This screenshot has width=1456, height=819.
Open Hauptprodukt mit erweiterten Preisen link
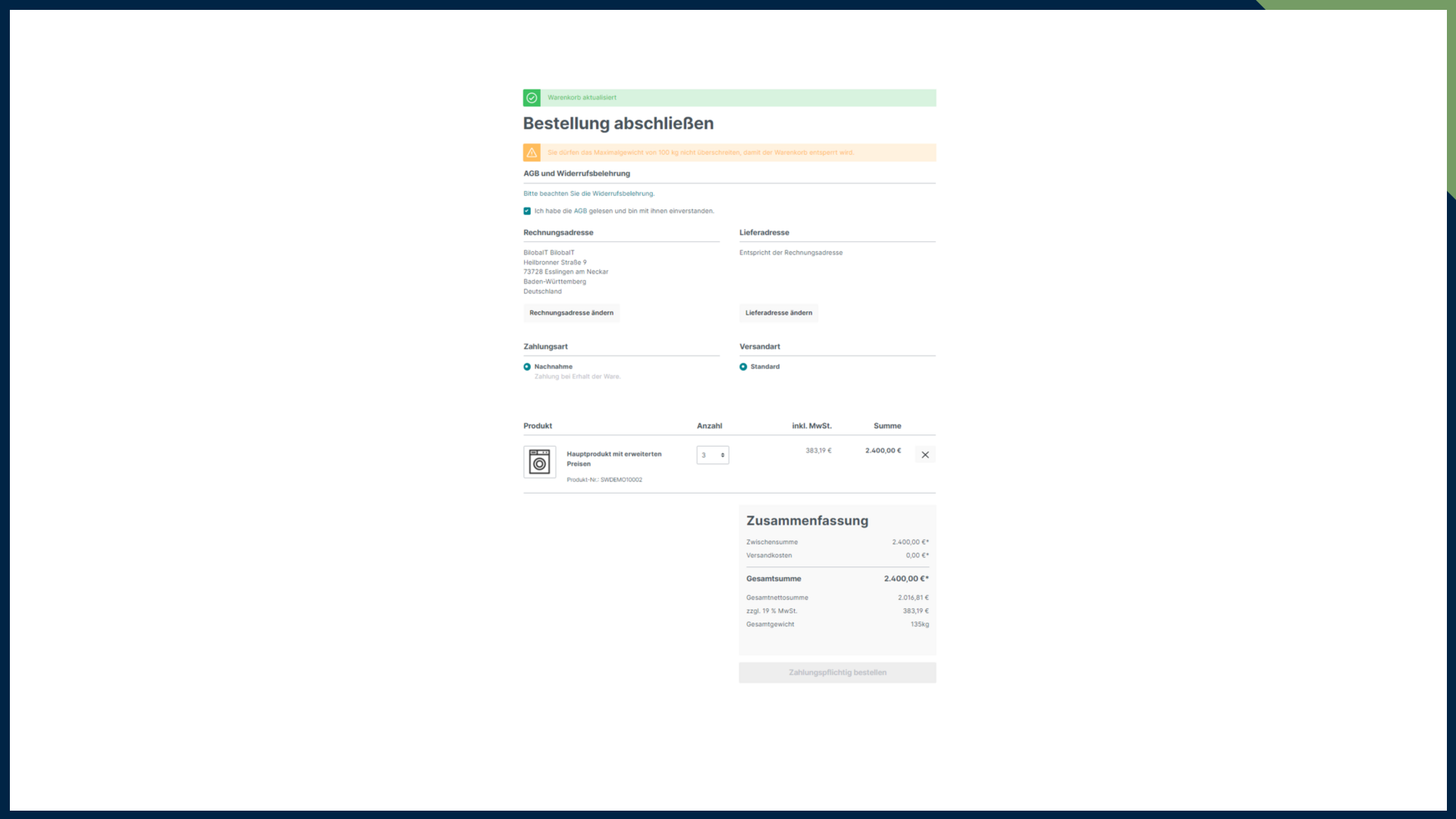pos(613,459)
